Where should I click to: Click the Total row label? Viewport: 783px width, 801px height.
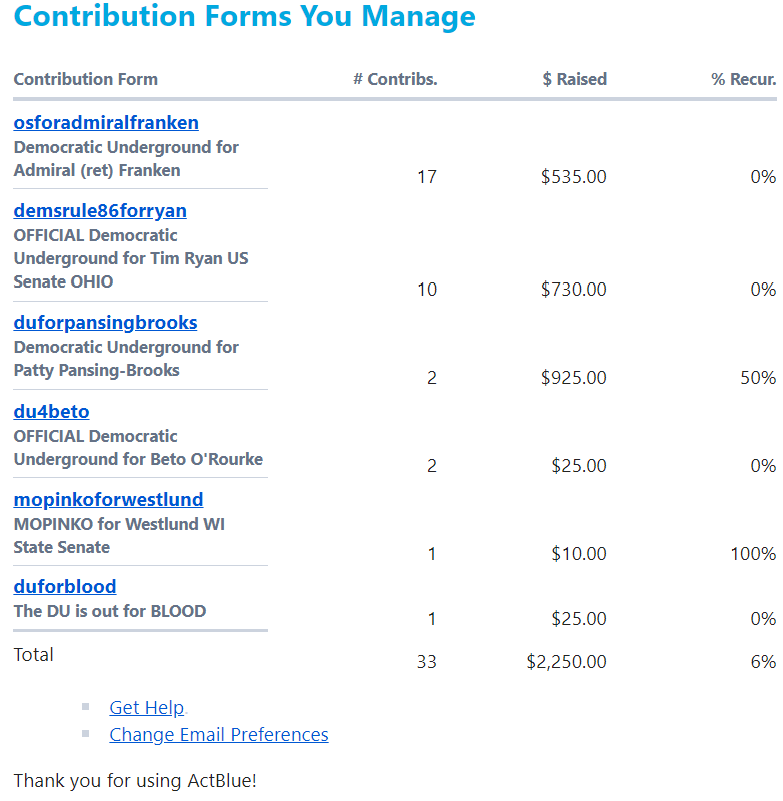click(x=34, y=655)
